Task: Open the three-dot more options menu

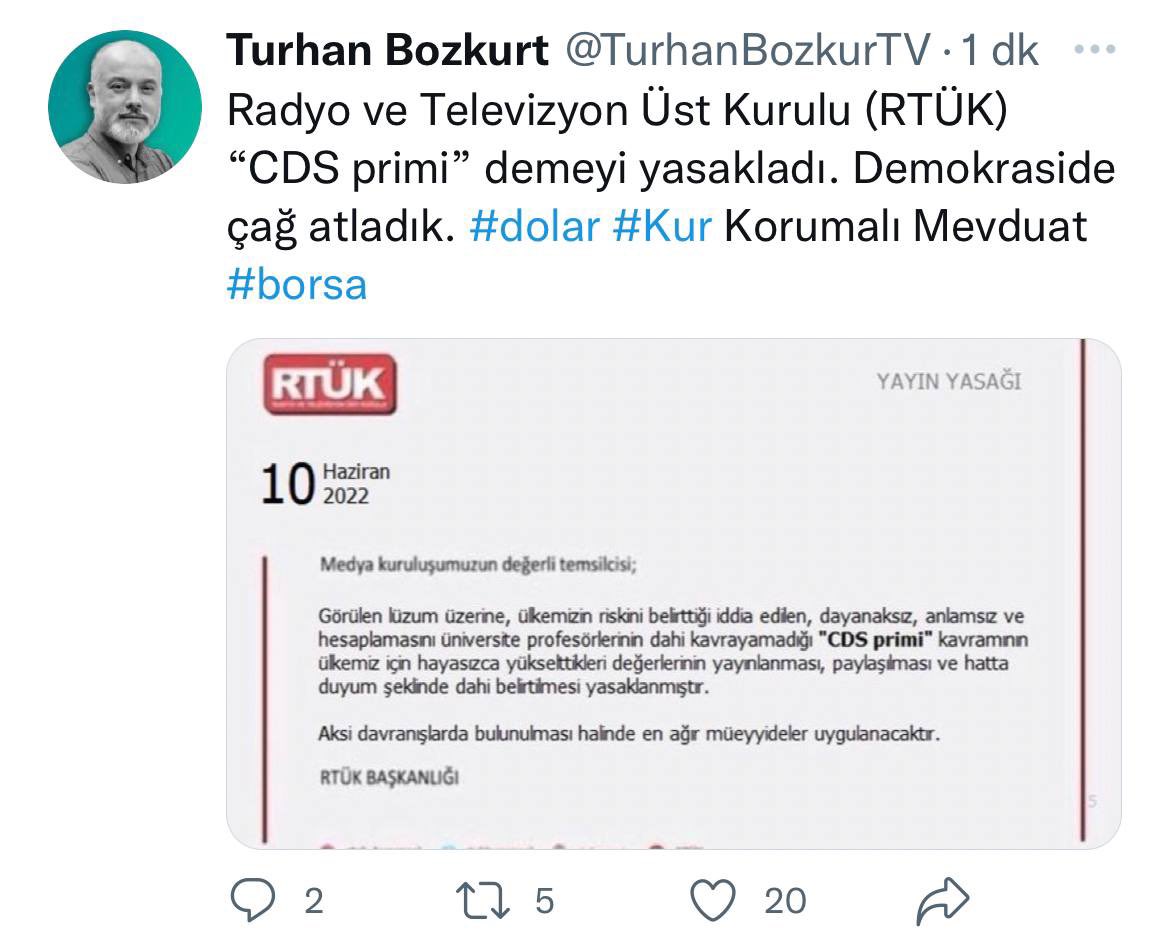Action: [1095, 49]
